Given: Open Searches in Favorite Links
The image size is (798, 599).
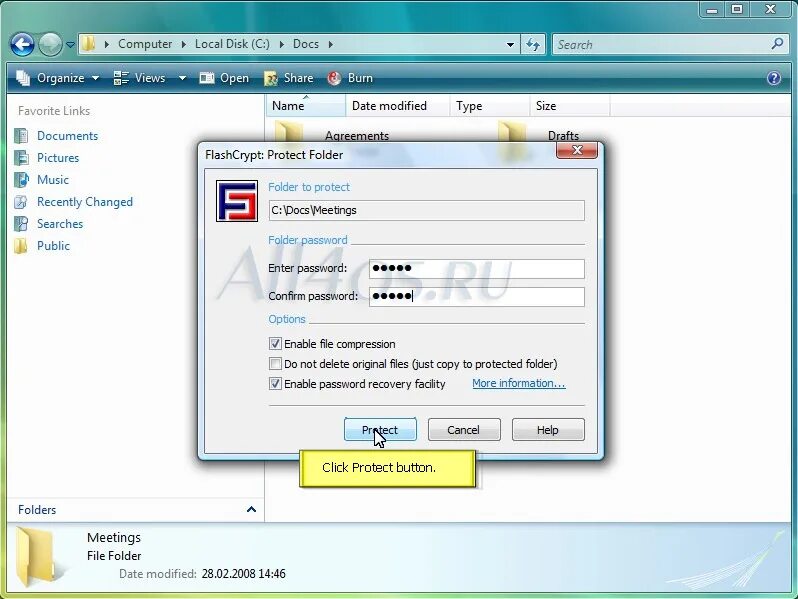Looking at the screenshot, I should (60, 224).
